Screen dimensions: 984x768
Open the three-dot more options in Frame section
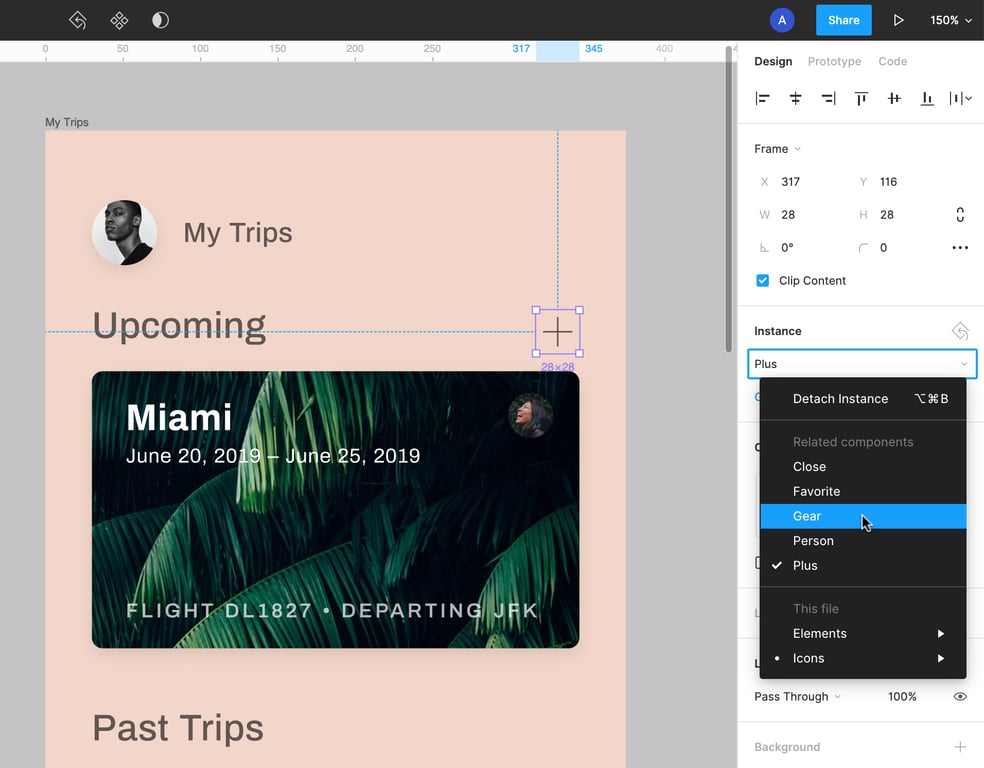(x=960, y=248)
